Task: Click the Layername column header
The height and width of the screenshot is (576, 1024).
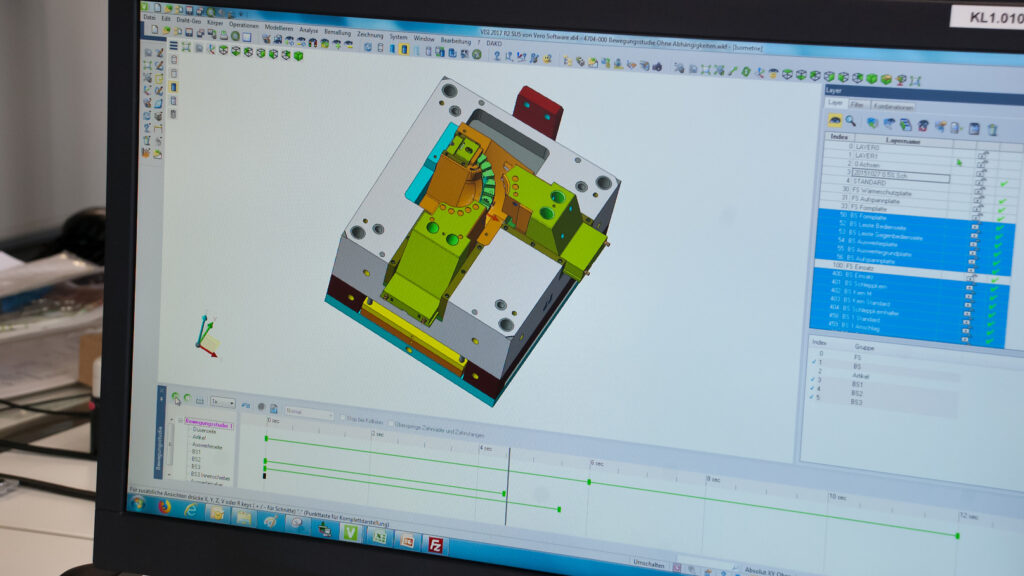Action: (903, 141)
